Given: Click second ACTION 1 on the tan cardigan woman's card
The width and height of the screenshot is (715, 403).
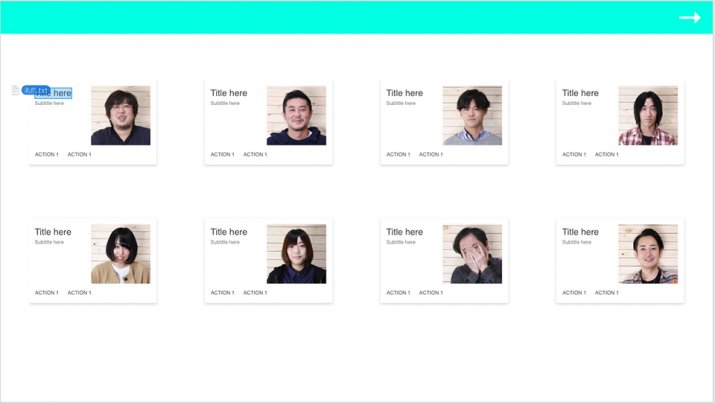Looking at the screenshot, I should [79, 293].
